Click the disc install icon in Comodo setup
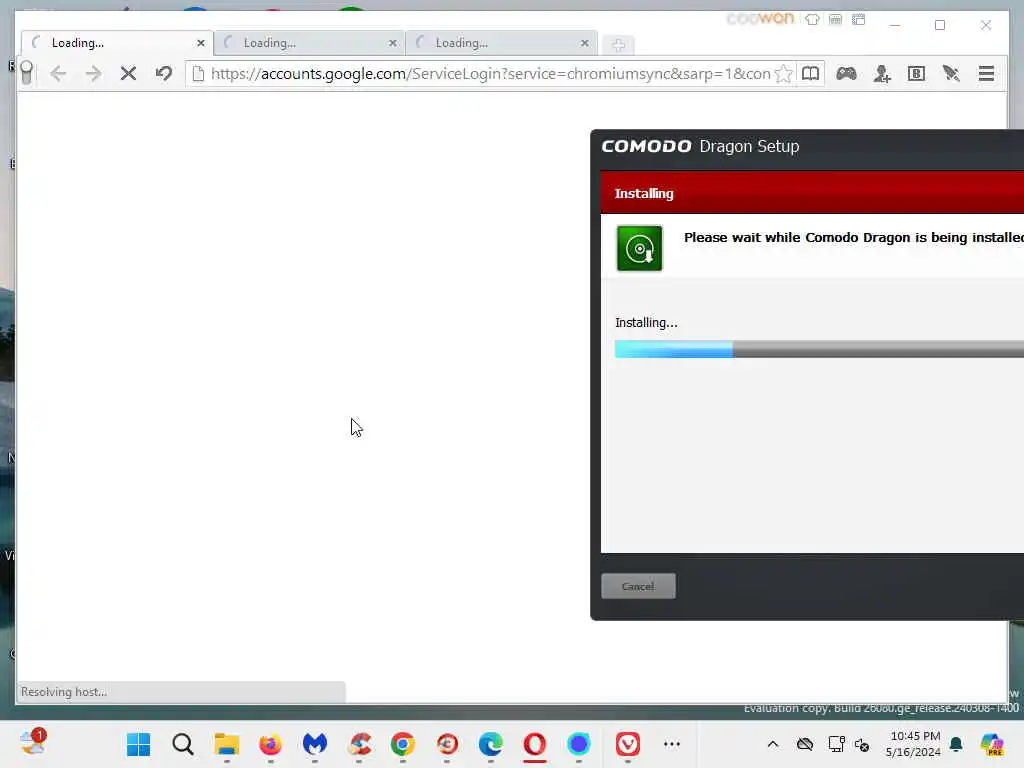1024x768 pixels. (639, 248)
